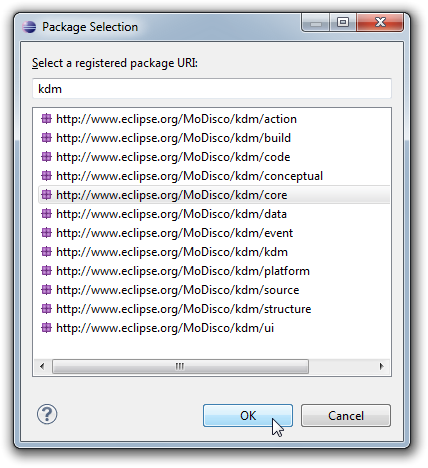Select the kdm/kdm package URI
The width and height of the screenshot is (428, 468).
tap(172, 252)
